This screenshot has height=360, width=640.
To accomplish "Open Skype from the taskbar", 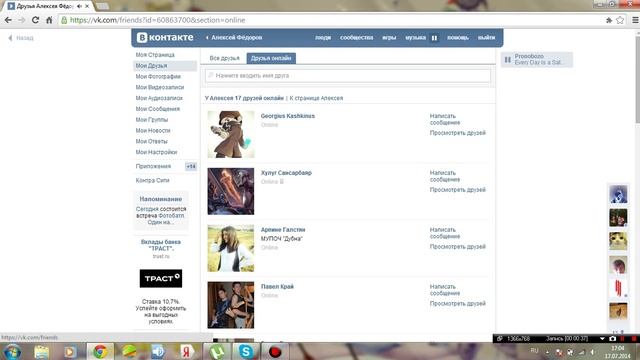I will (x=246, y=351).
